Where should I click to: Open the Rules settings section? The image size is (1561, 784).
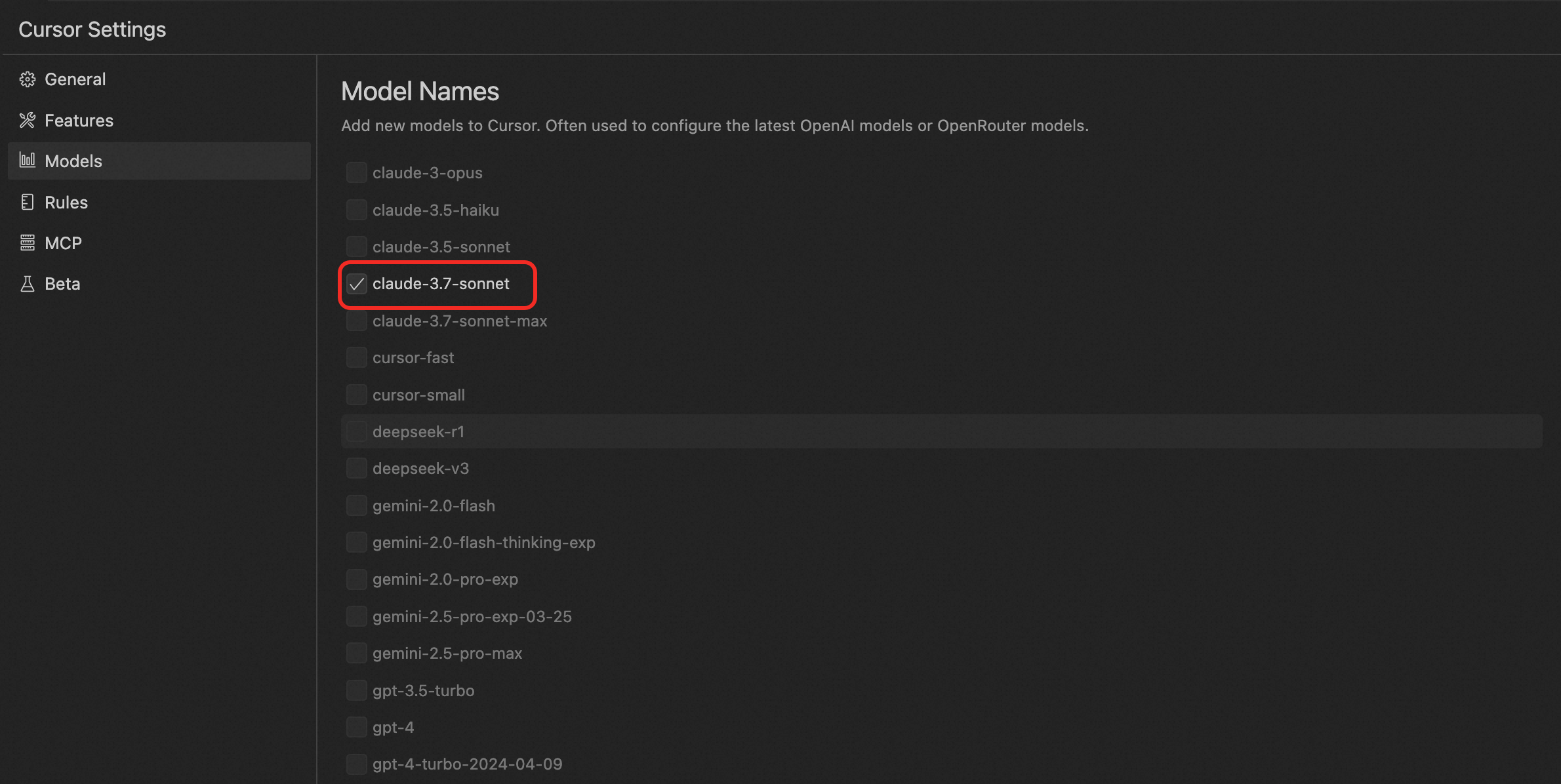66,202
